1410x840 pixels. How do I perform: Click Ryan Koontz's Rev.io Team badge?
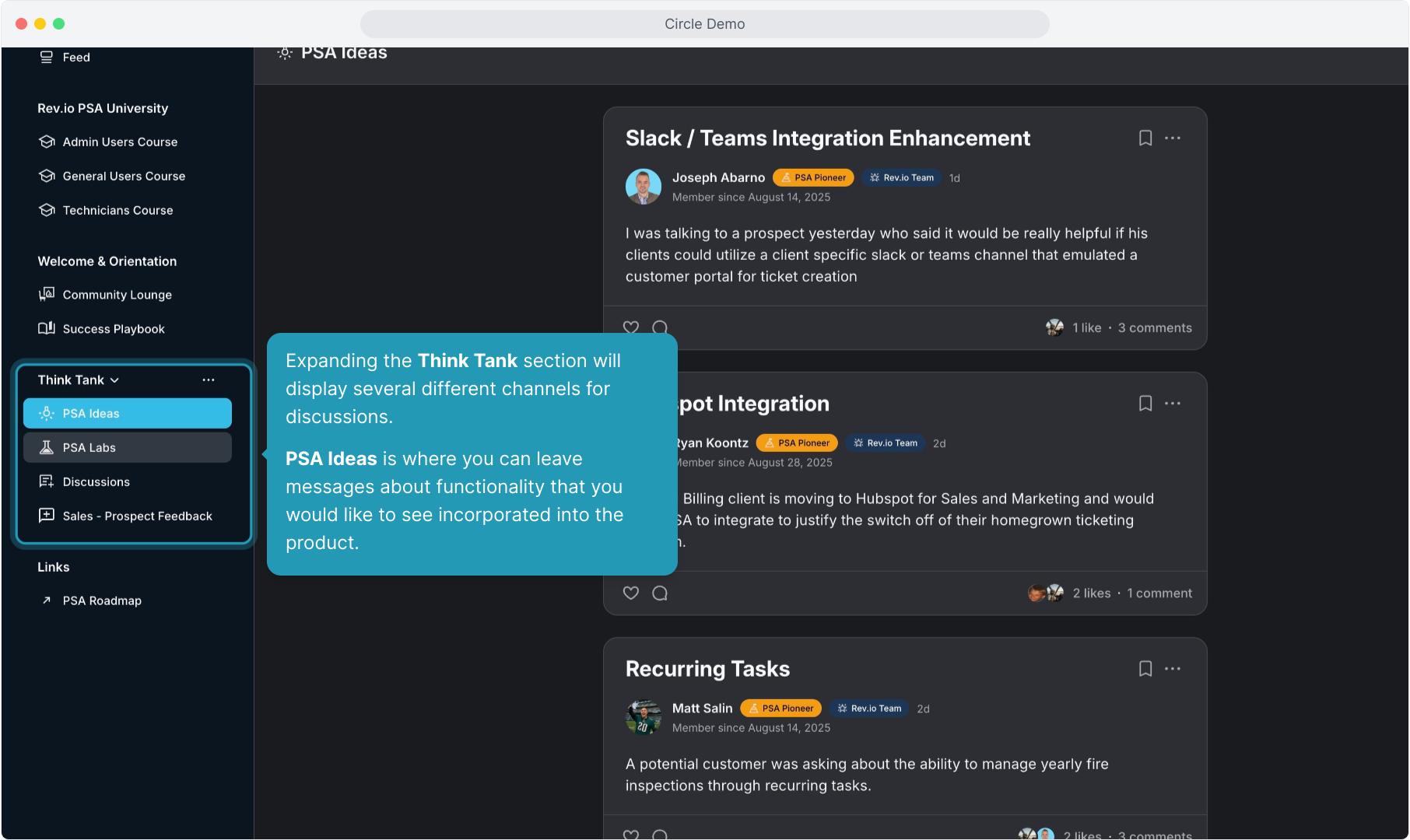(886, 443)
